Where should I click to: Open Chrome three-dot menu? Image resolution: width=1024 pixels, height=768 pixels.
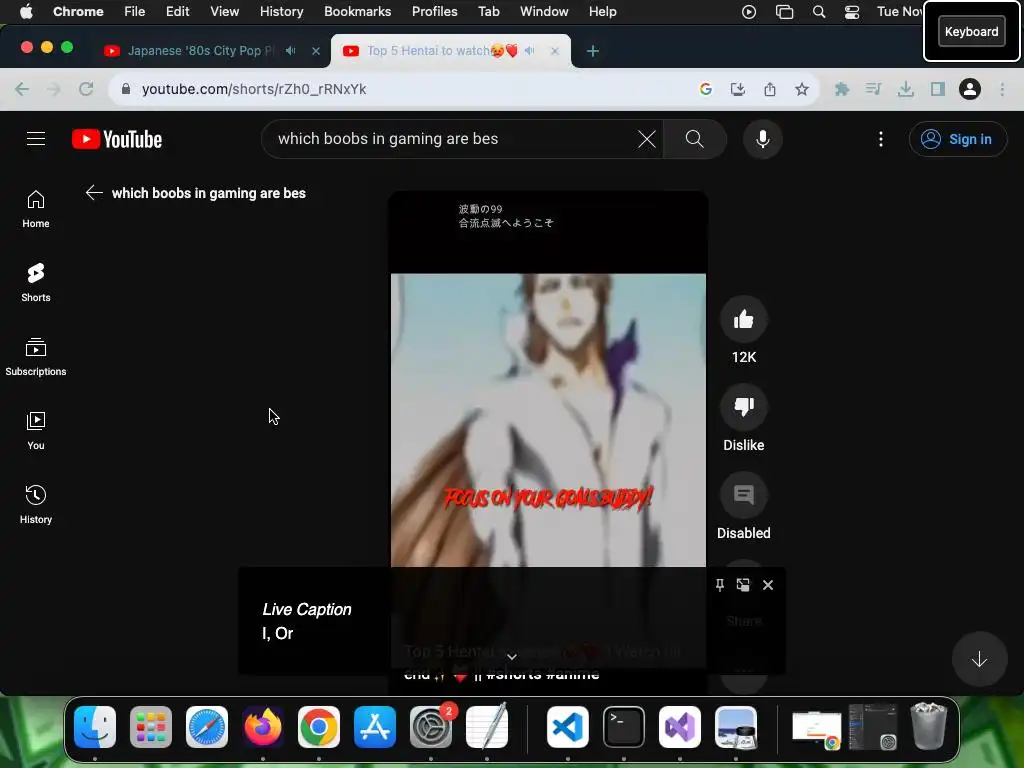pos(1002,89)
